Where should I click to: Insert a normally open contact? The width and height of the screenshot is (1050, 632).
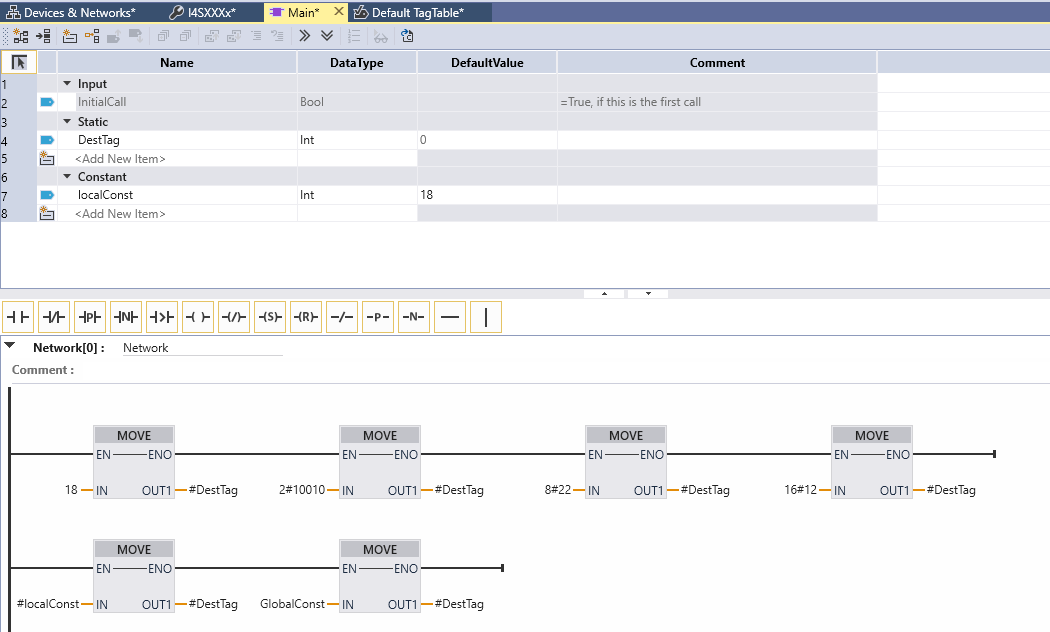[x=19, y=318]
